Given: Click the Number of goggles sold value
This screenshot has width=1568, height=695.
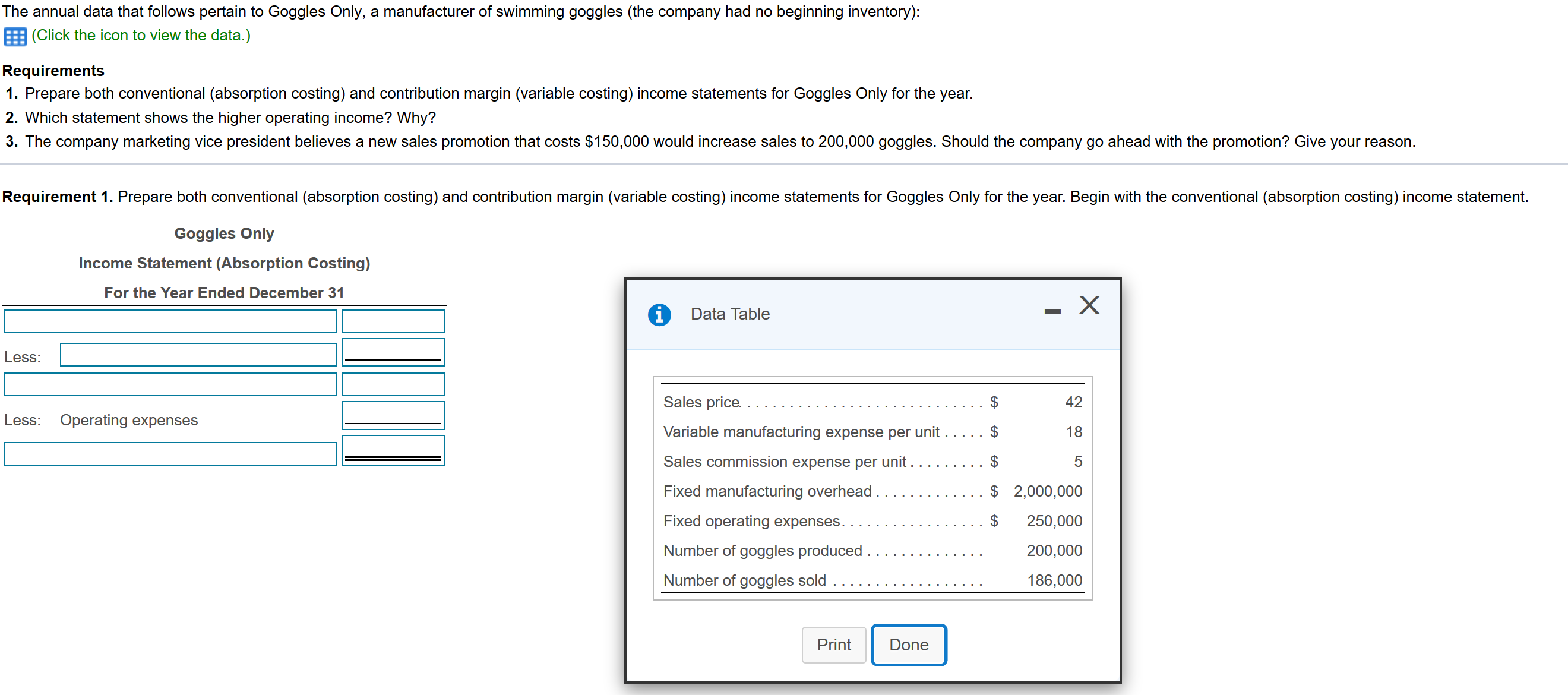Looking at the screenshot, I should point(1054,580).
